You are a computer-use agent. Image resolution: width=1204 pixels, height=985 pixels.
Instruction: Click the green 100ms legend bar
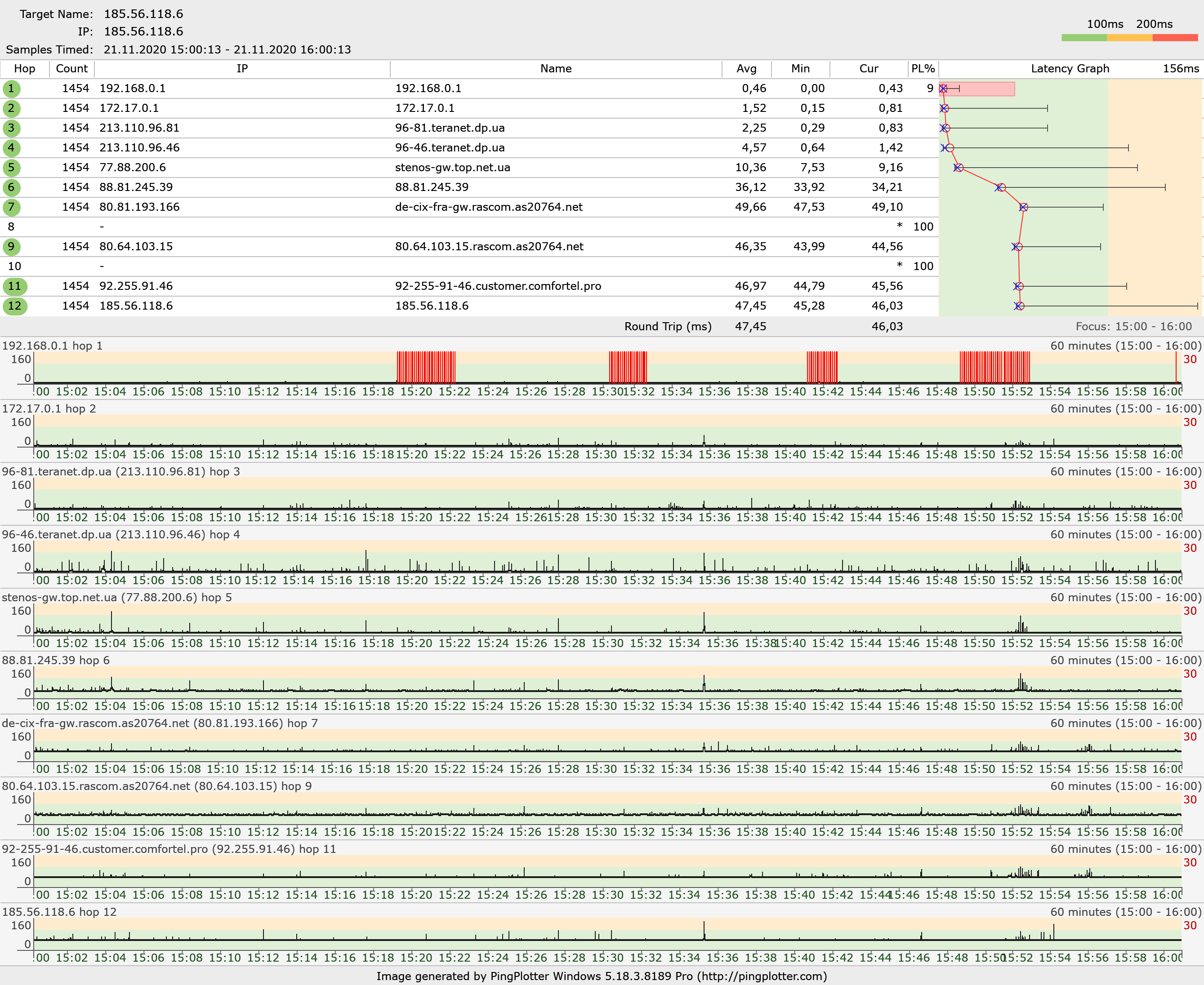click(x=1084, y=38)
